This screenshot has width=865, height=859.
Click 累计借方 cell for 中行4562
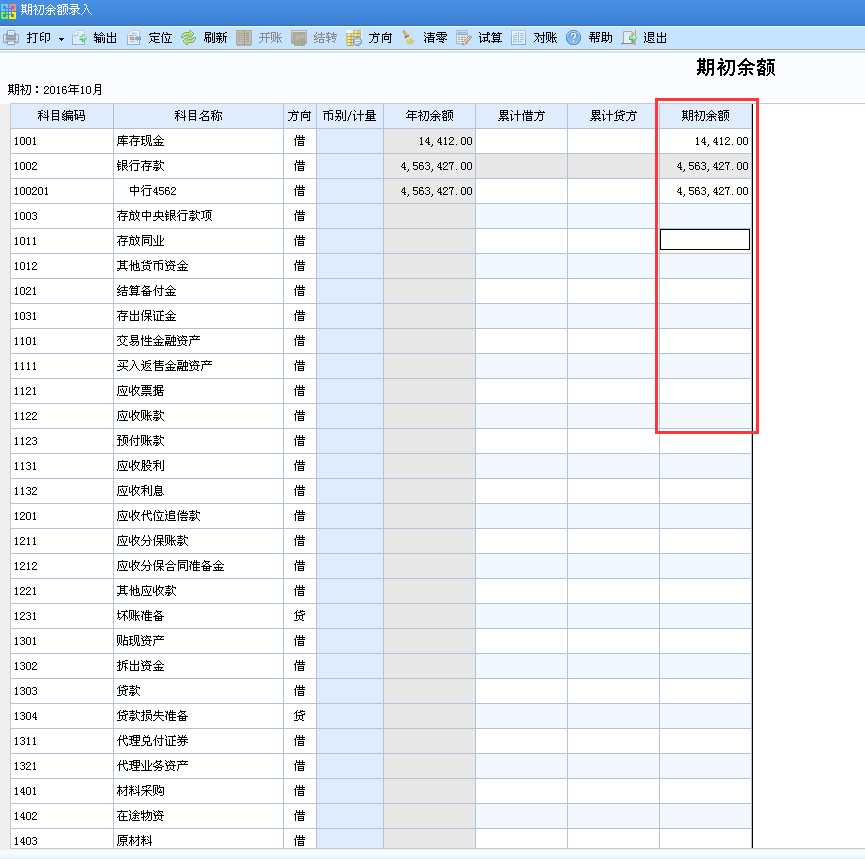(x=521, y=191)
